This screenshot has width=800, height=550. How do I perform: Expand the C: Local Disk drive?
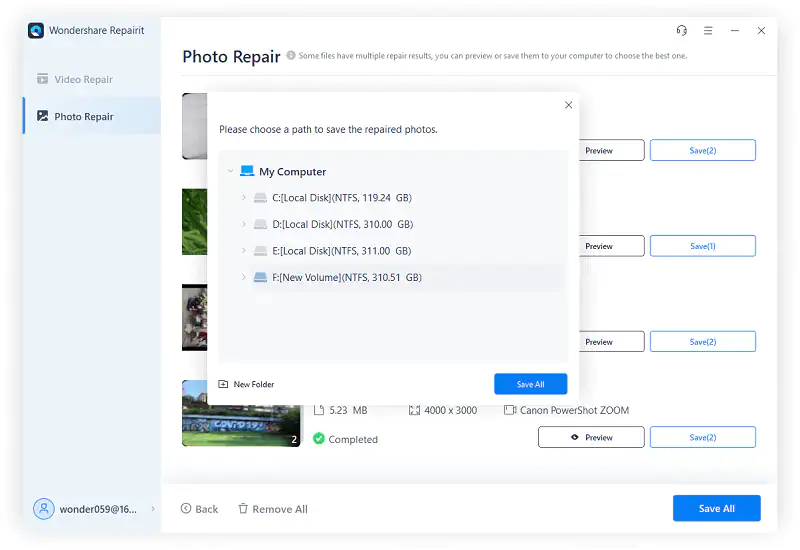click(244, 198)
